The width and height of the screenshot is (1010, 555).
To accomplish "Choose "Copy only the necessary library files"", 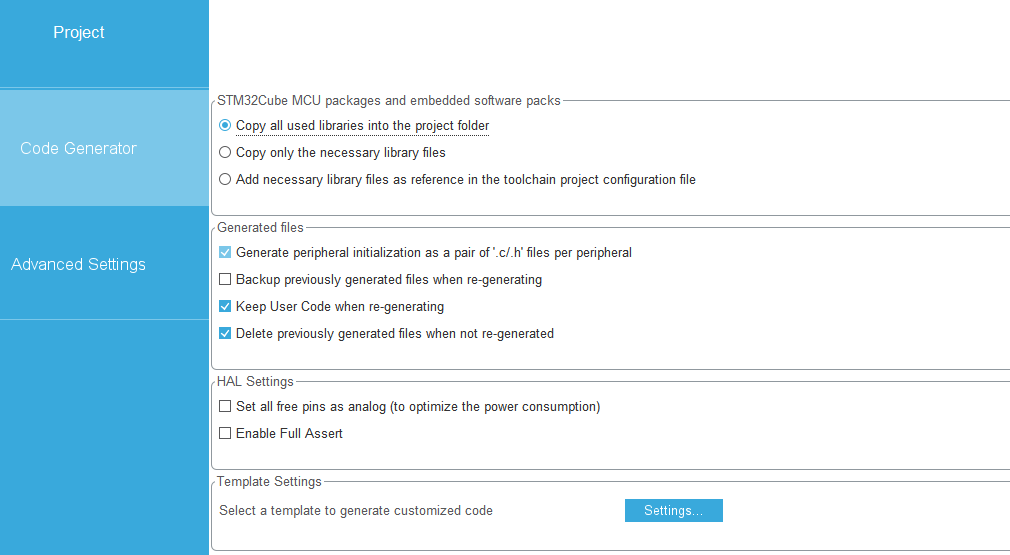I will [x=225, y=153].
